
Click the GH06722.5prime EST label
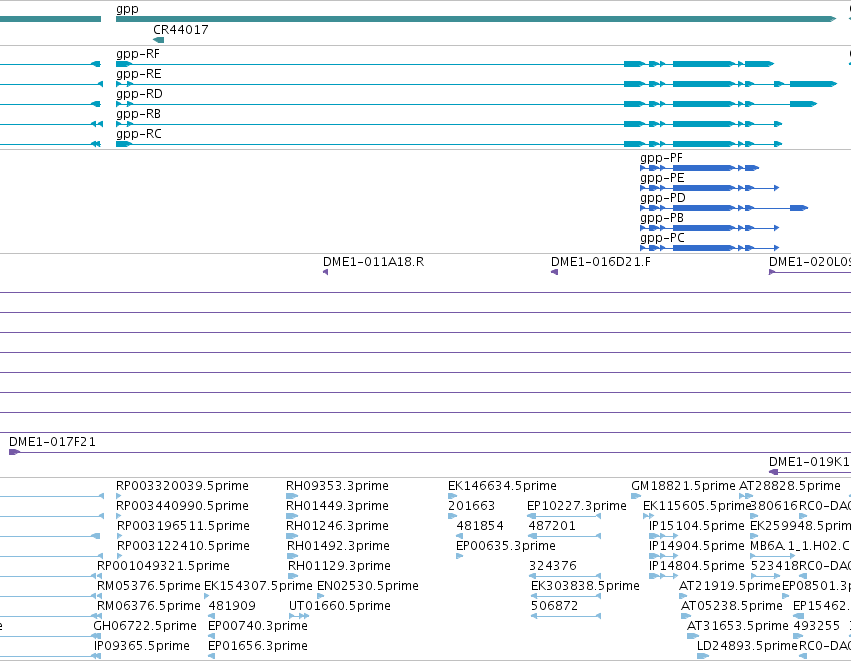tap(145, 626)
